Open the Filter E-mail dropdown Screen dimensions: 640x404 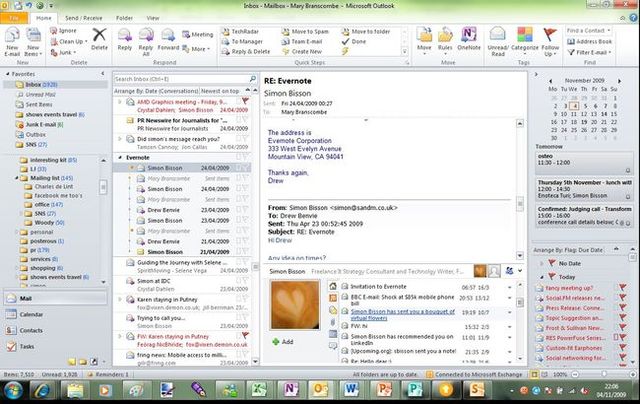tap(590, 52)
